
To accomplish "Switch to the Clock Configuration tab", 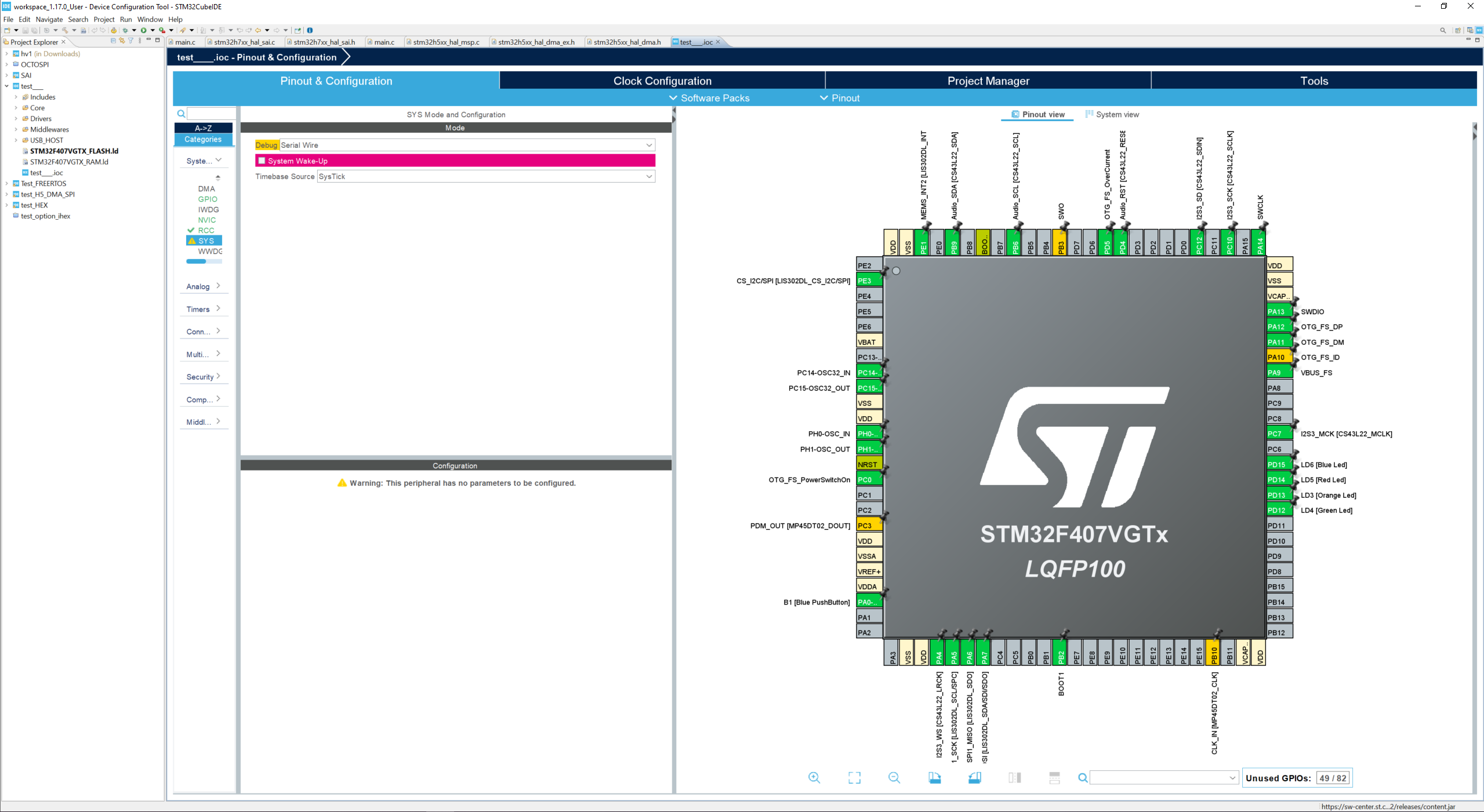I will pos(662,81).
